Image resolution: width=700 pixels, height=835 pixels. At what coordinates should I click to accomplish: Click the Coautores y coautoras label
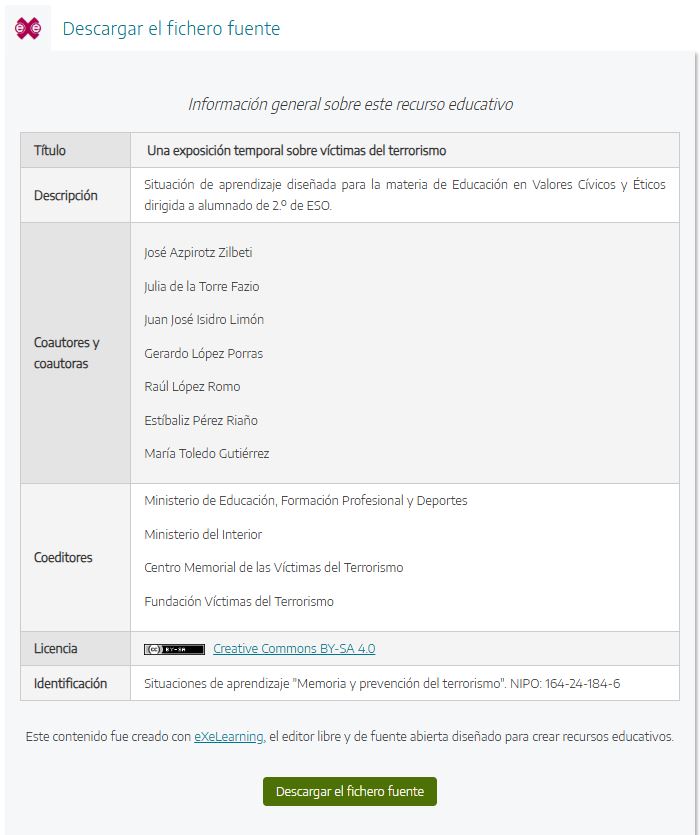(x=67, y=353)
